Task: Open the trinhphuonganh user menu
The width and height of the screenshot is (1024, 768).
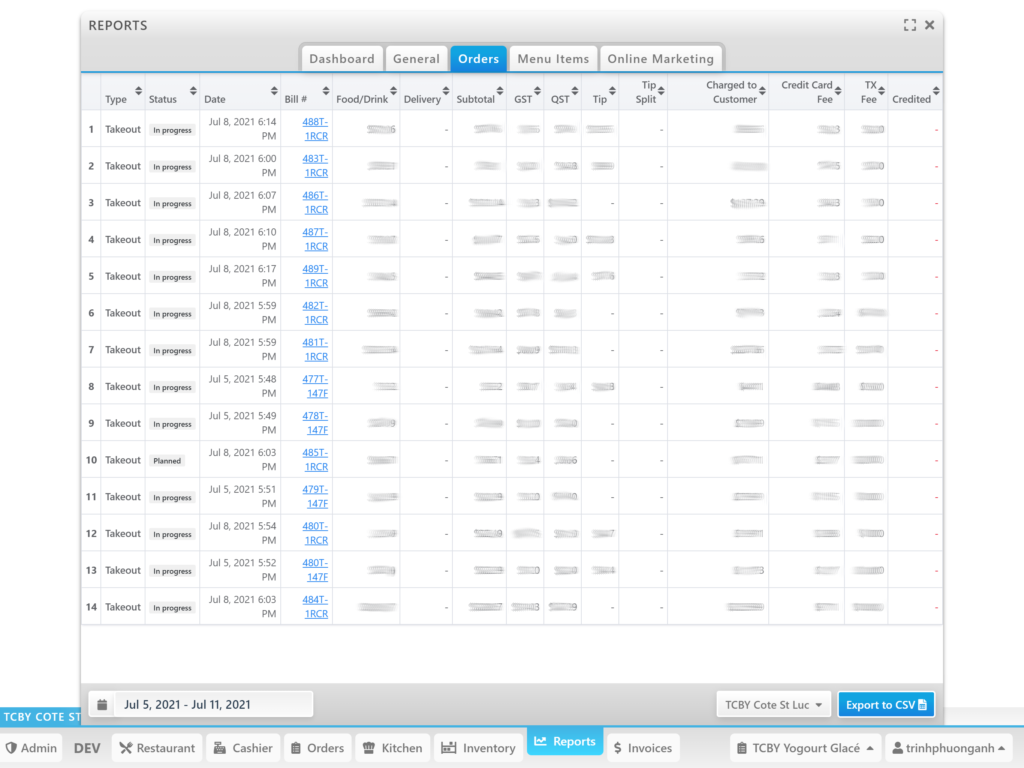Action: click(948, 748)
